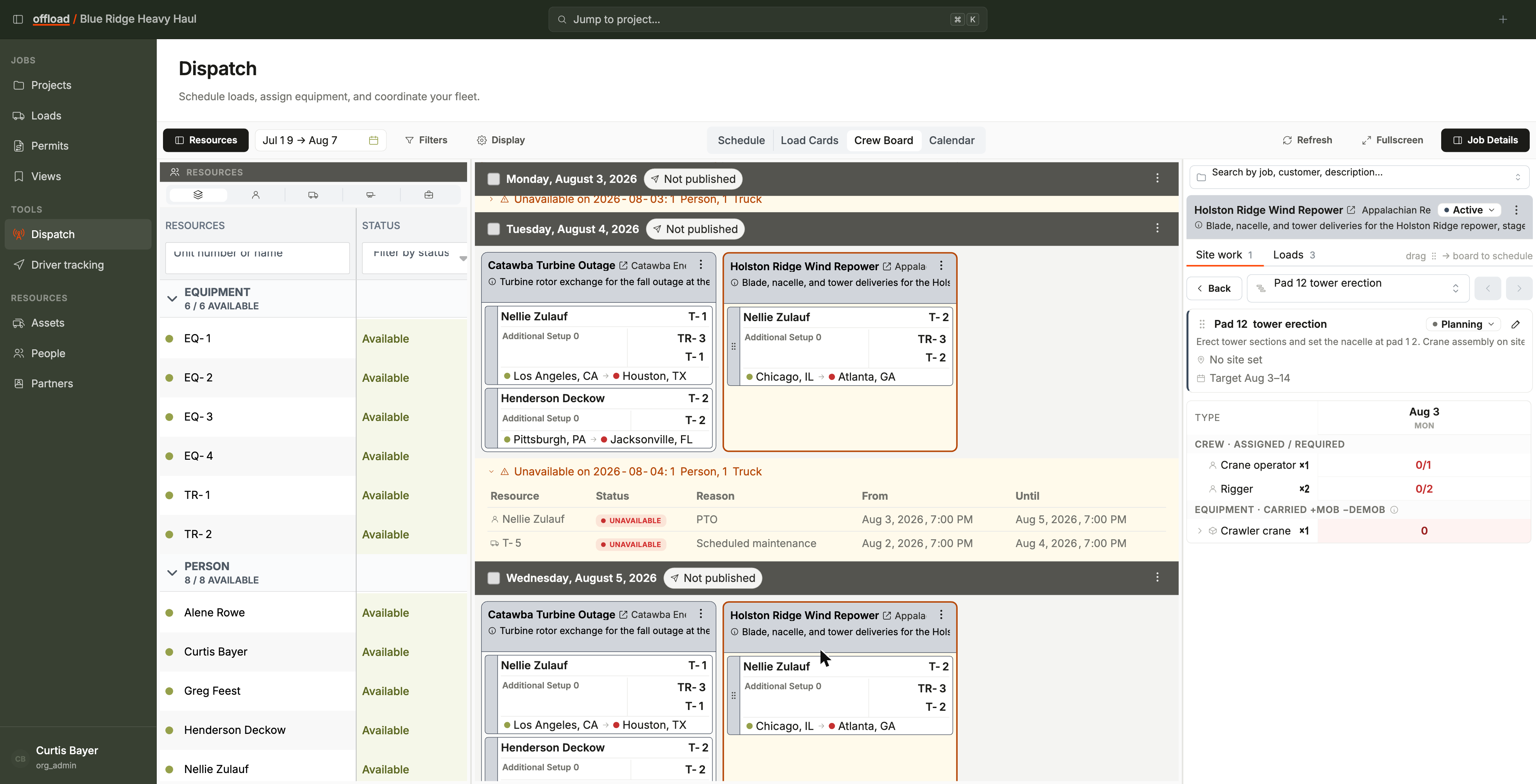
Task: Open Wednesday Holston Ridge Wind Repower card menu
Action: [941, 615]
